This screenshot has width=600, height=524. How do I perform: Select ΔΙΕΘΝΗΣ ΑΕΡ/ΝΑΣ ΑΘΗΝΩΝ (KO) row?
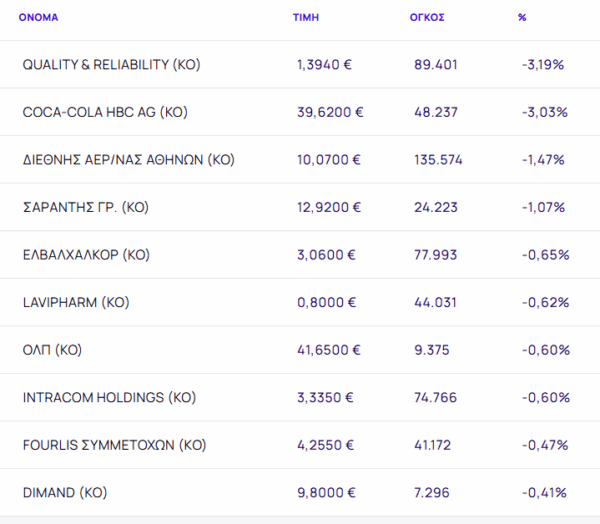point(128,160)
